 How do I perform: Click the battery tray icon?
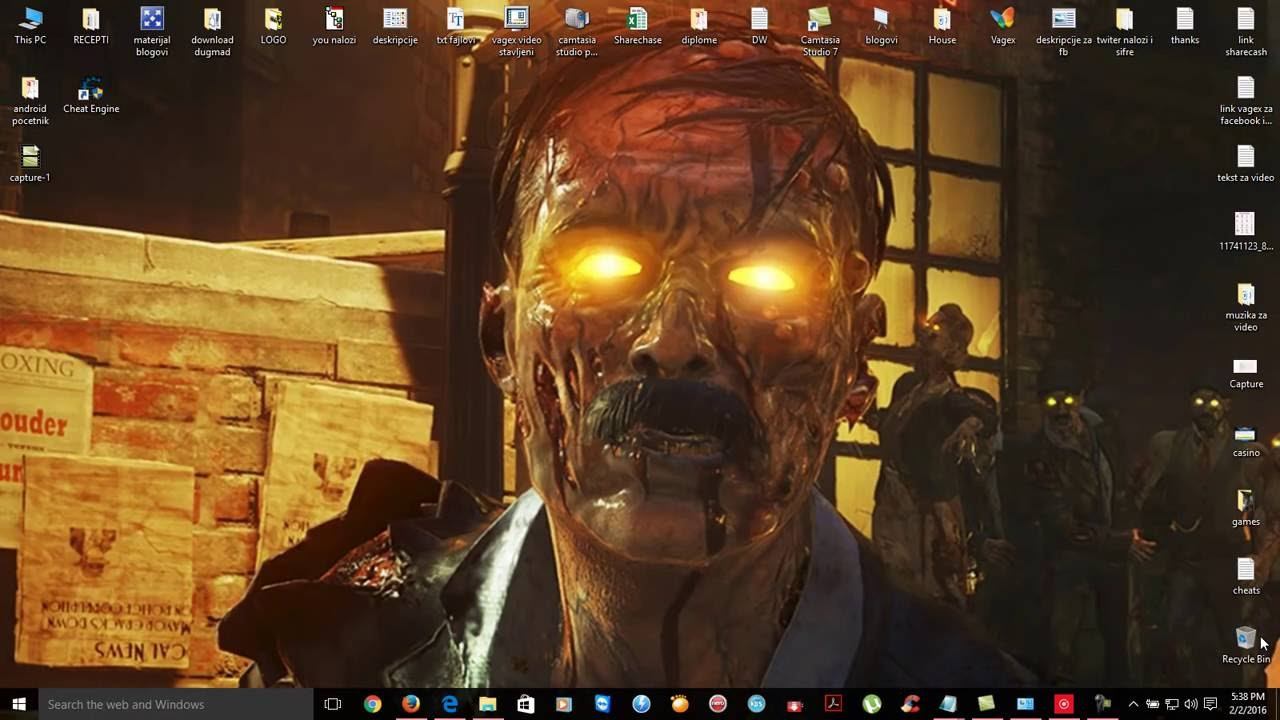(1152, 704)
